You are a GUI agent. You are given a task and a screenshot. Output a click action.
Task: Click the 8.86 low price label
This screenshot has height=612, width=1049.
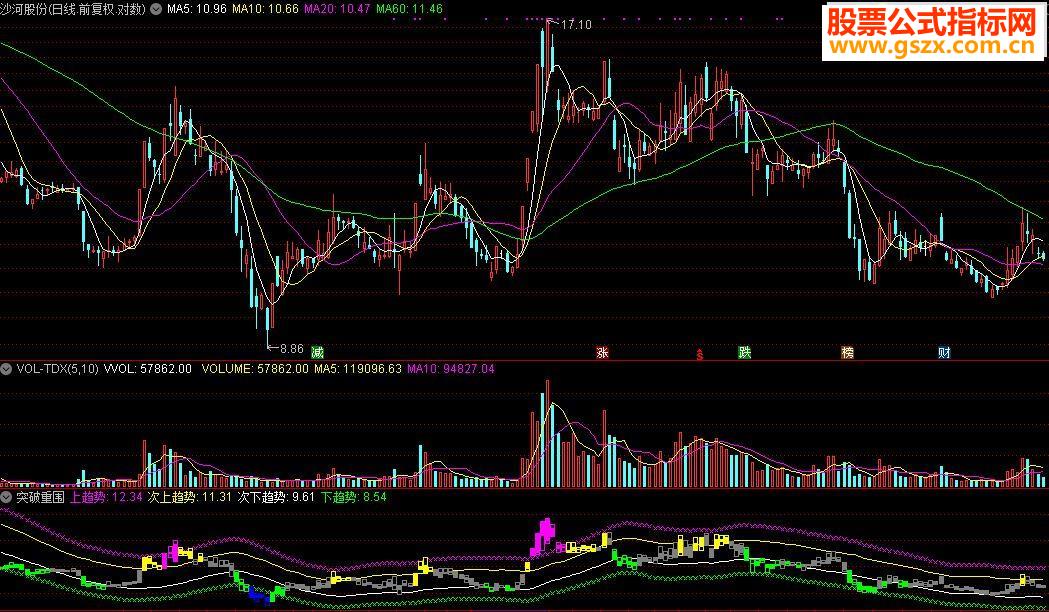[292, 348]
